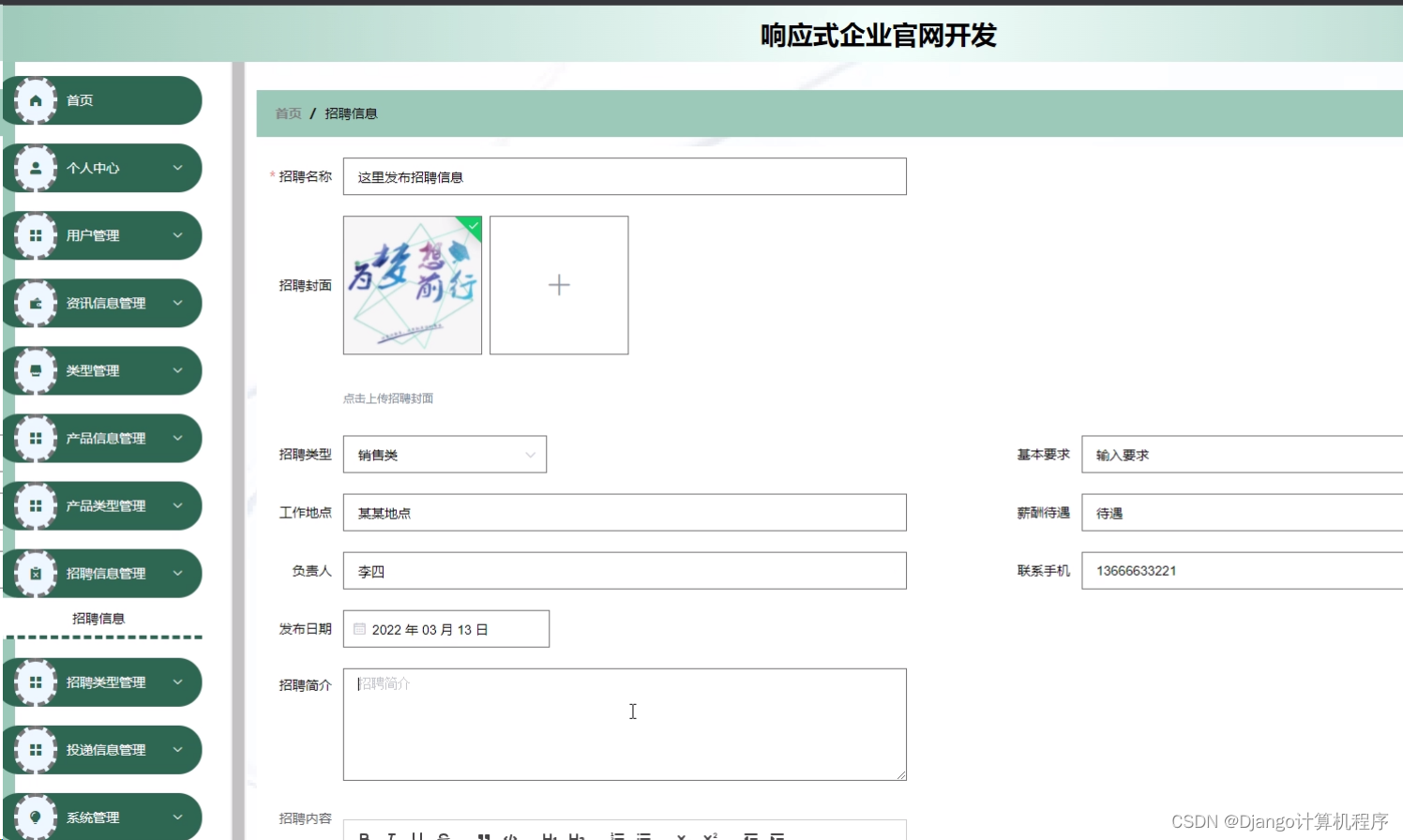Click the 个人中心 person icon in sidebar
This screenshot has width=1403, height=840.
pyautogui.click(x=35, y=168)
